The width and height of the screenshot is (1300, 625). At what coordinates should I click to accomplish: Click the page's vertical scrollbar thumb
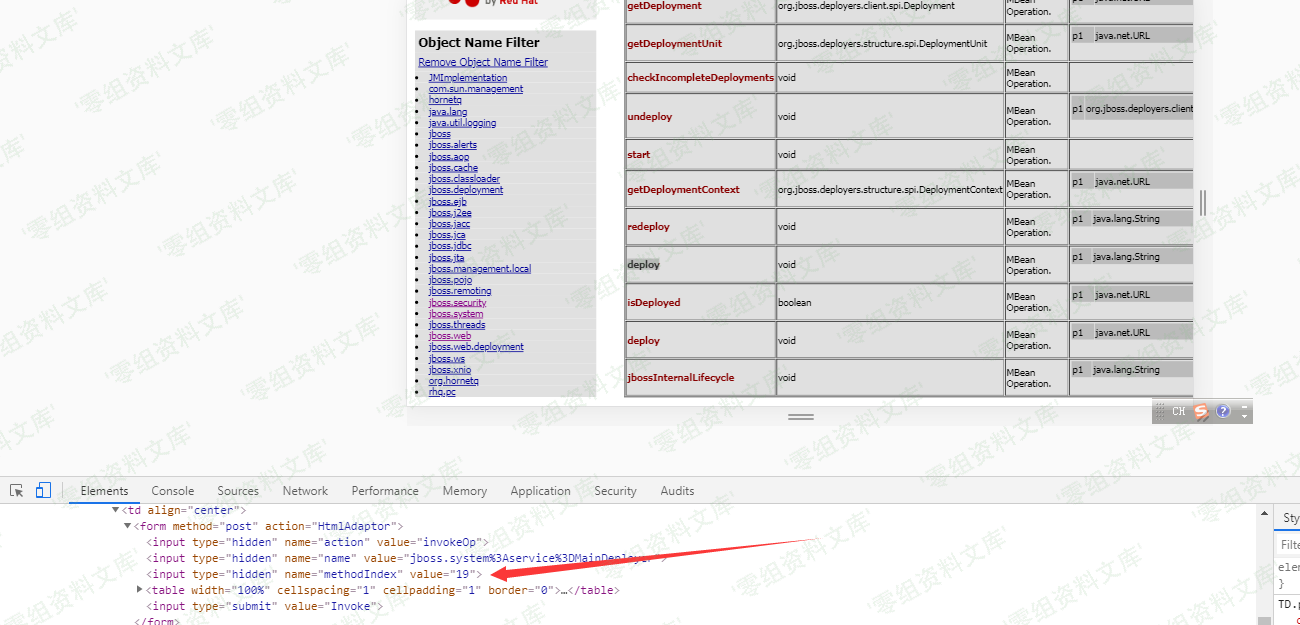pos(1202,203)
